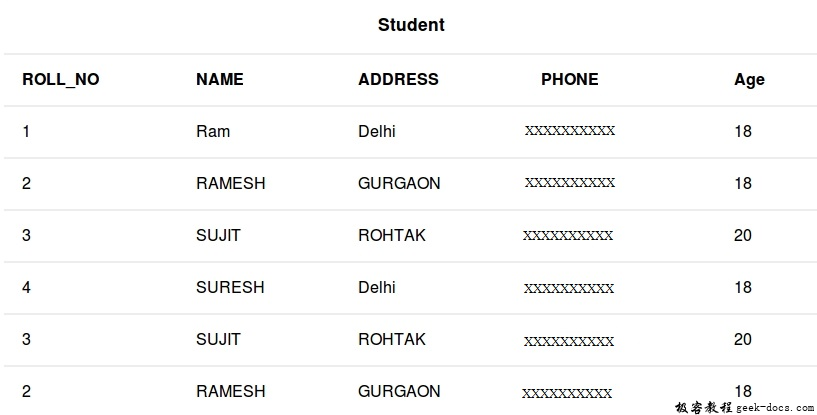Select first RAMESH name cell
The height and width of the screenshot is (415, 817).
[x=230, y=183]
